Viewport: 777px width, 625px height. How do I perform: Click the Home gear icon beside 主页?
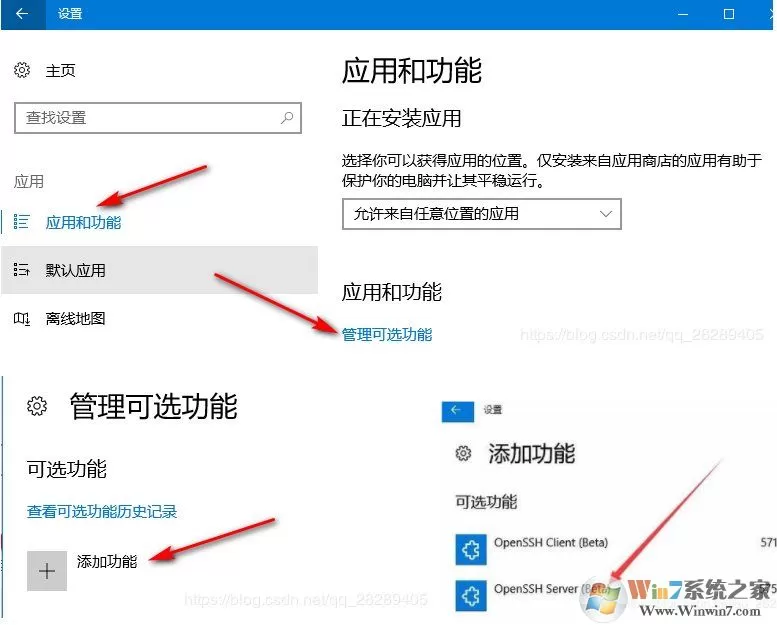point(22,70)
